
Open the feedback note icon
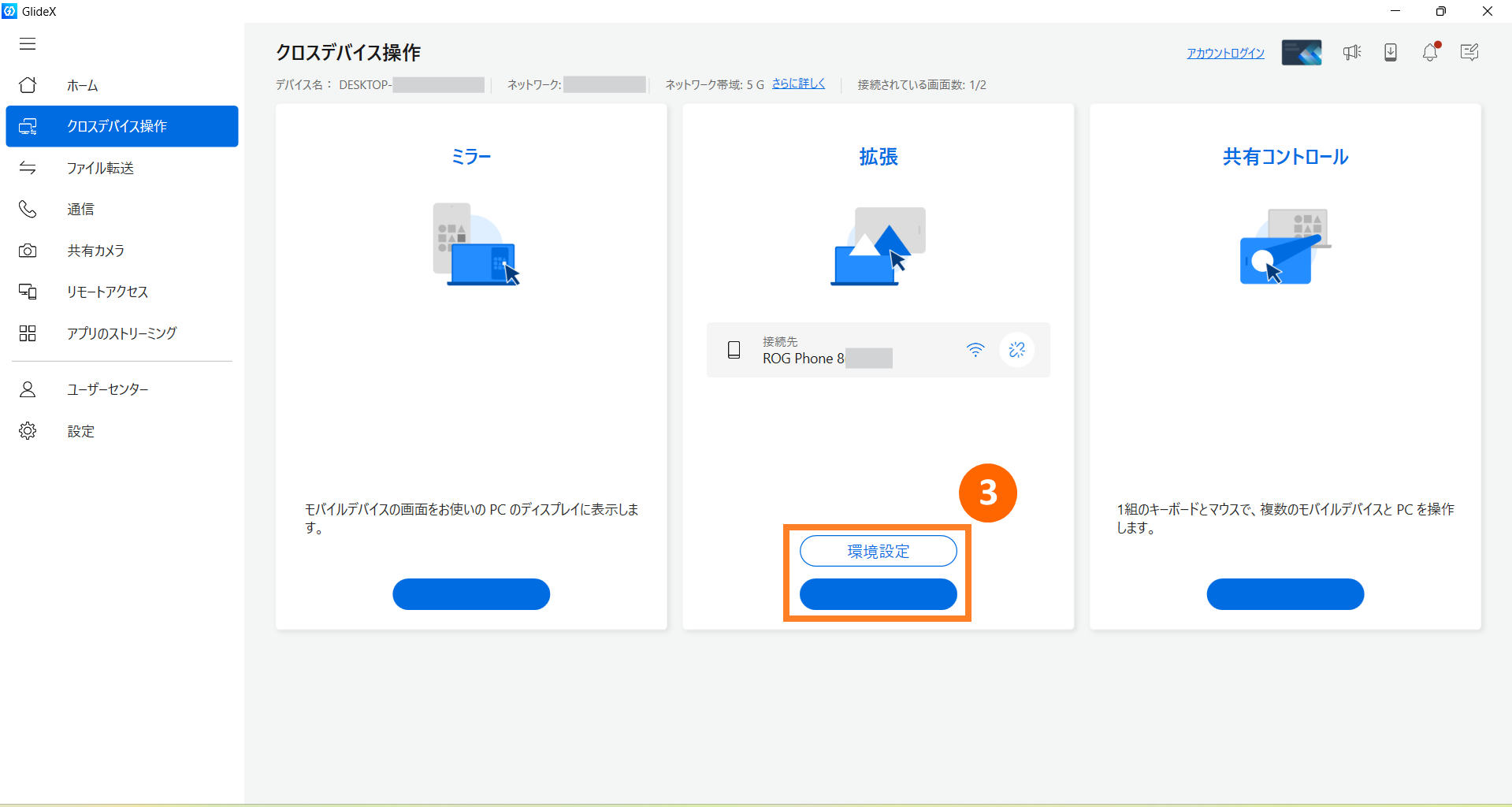coord(1469,53)
